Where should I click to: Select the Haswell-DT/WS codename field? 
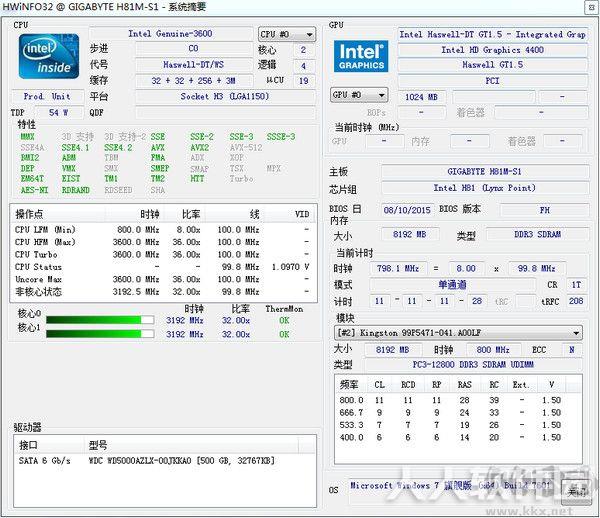click(x=194, y=65)
